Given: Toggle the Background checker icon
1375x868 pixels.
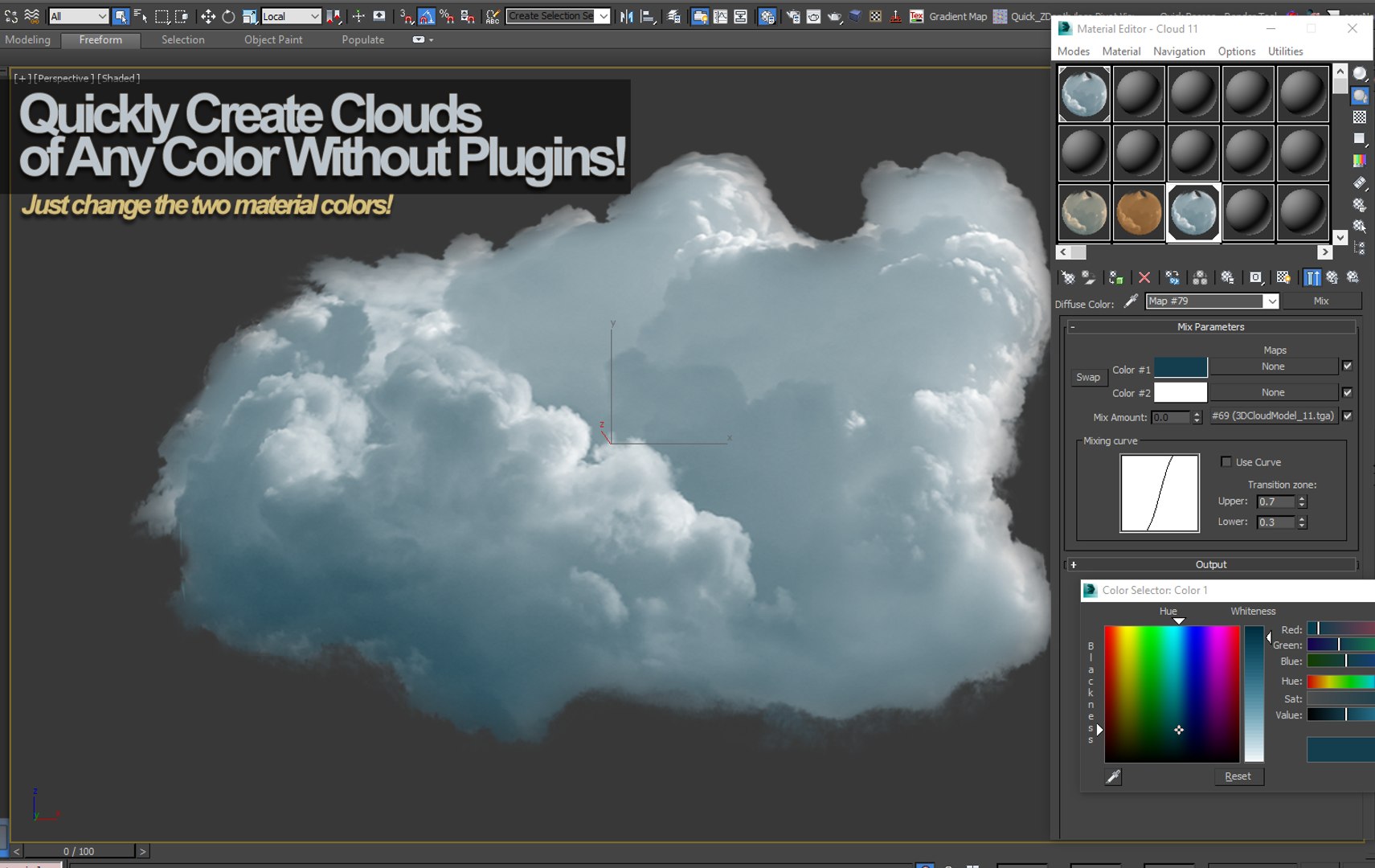Looking at the screenshot, I should (x=1360, y=117).
